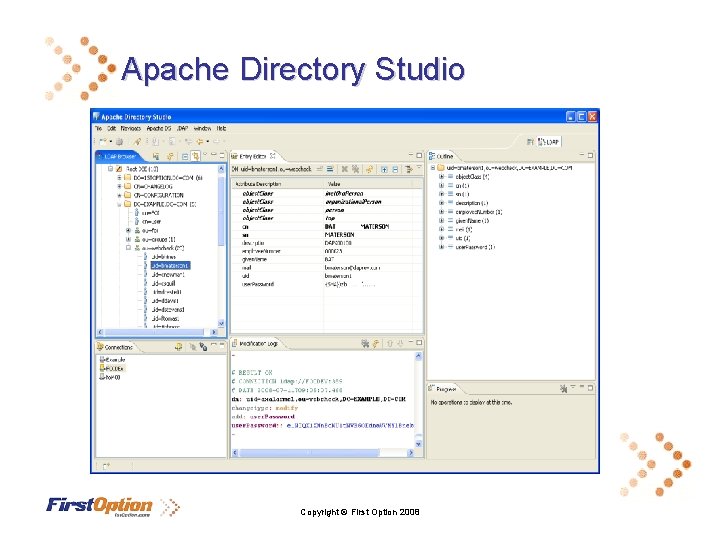The height and width of the screenshot is (540, 720).
Task: Click Collapse All icon in LDAP Browser toolbar
Action: point(185,157)
